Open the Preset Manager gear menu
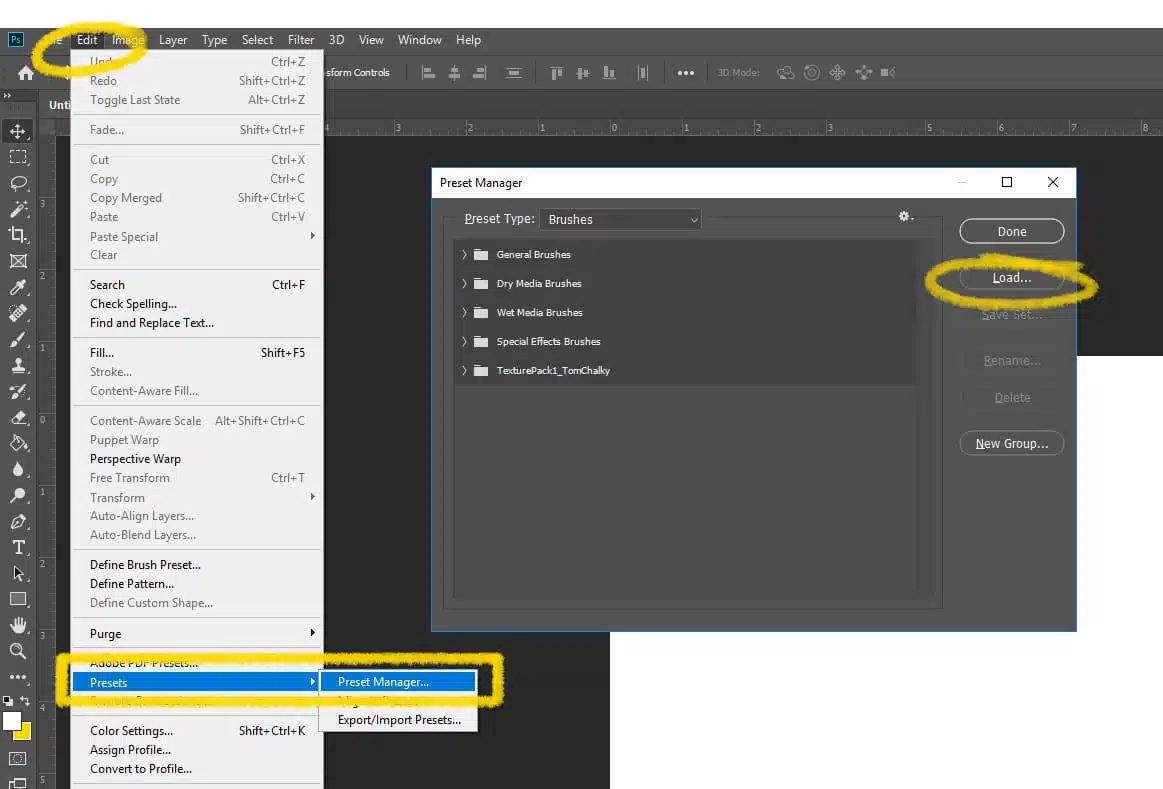The height and width of the screenshot is (789, 1163). point(906,217)
